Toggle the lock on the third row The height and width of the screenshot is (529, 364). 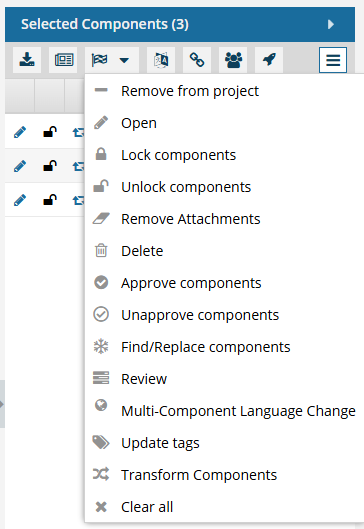click(x=50, y=200)
